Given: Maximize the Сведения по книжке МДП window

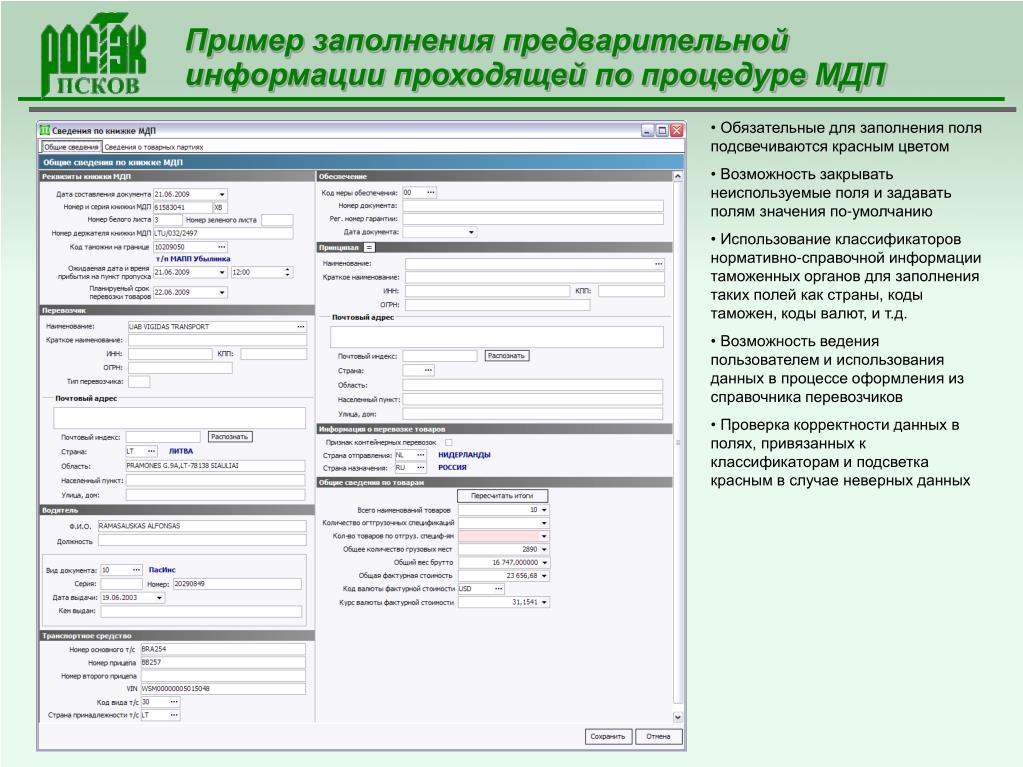Looking at the screenshot, I should pos(662,130).
